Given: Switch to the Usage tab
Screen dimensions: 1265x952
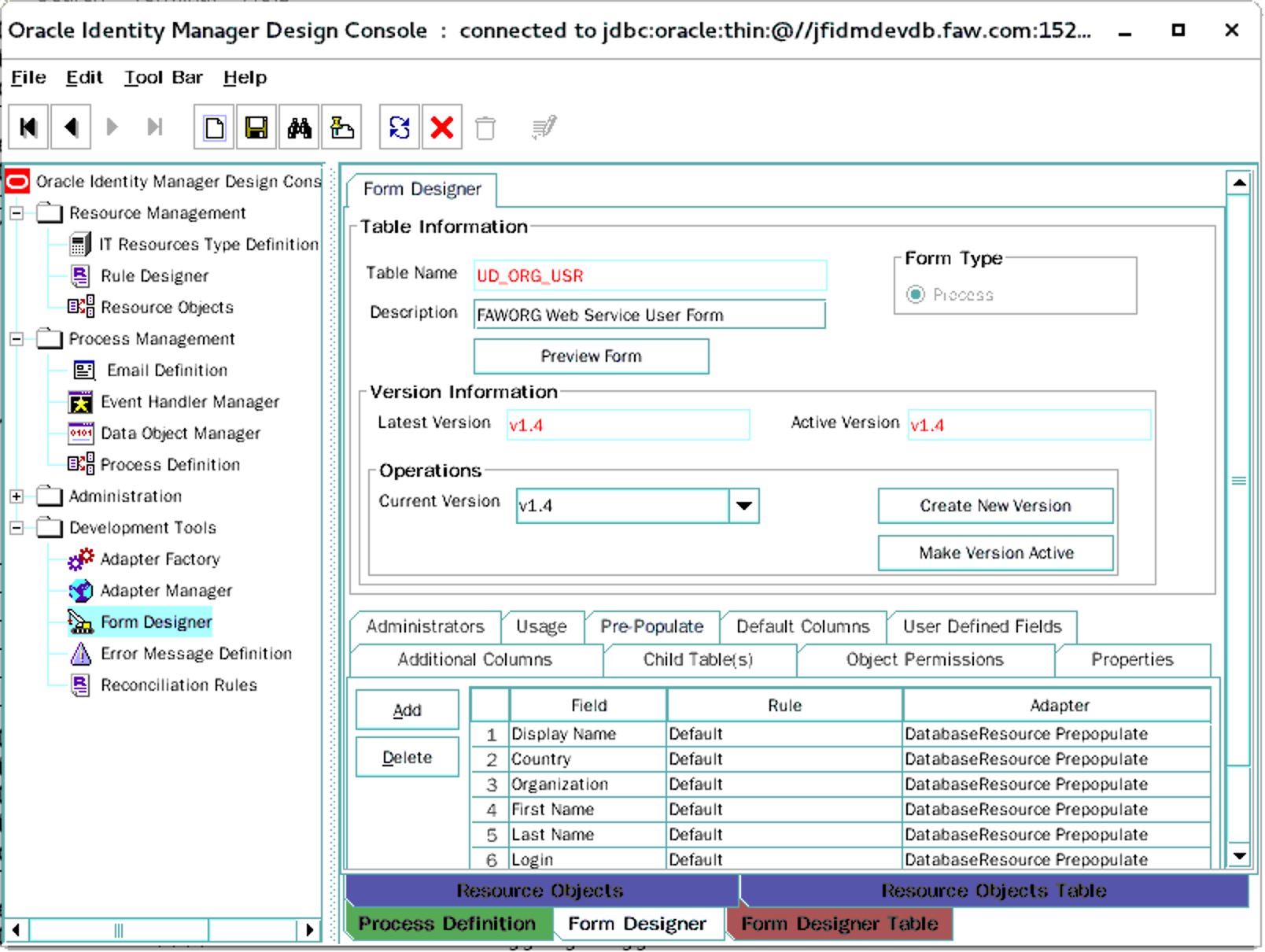Looking at the screenshot, I should click(541, 627).
